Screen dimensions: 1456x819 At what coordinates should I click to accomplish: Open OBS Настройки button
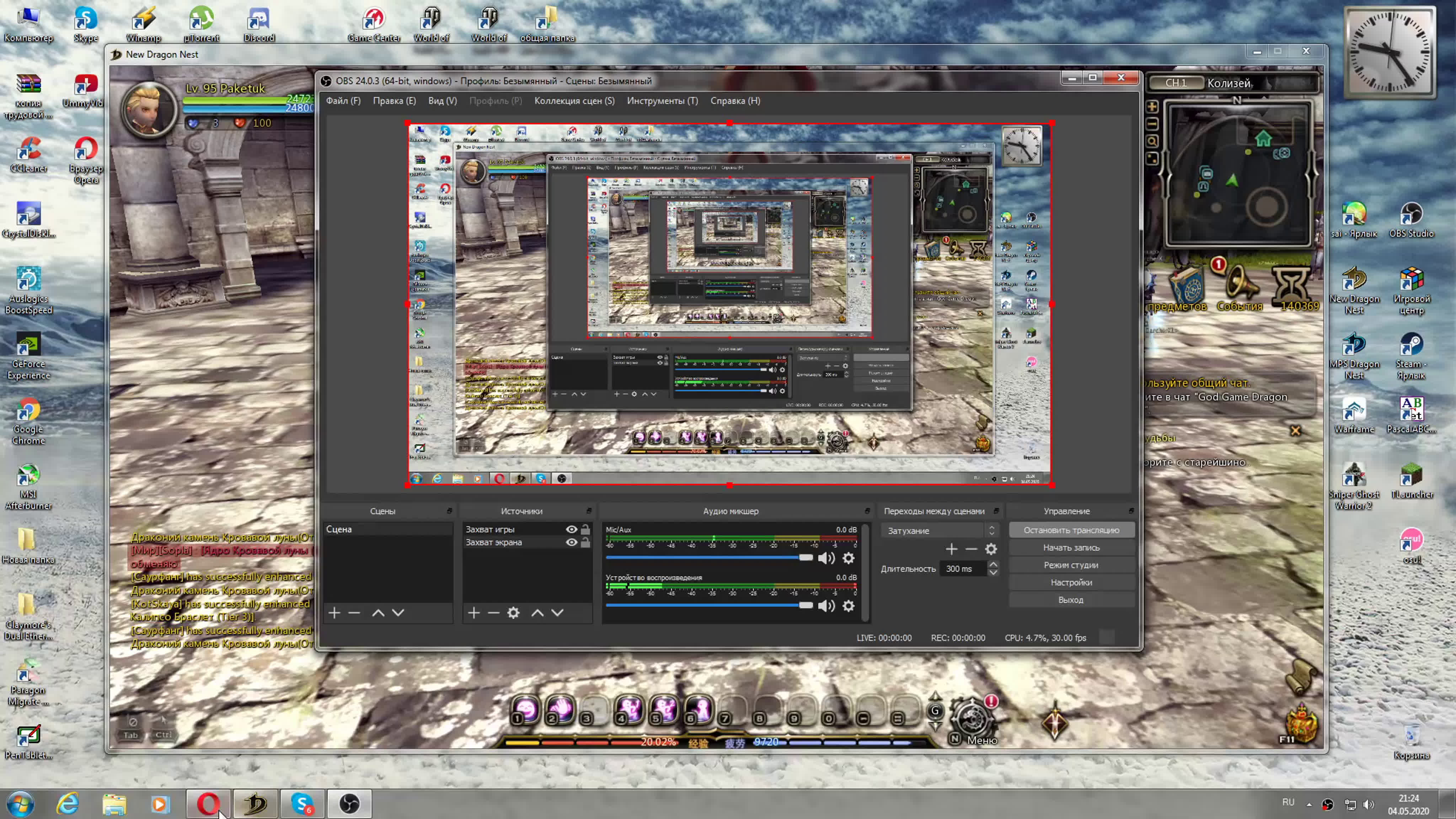1071,583
